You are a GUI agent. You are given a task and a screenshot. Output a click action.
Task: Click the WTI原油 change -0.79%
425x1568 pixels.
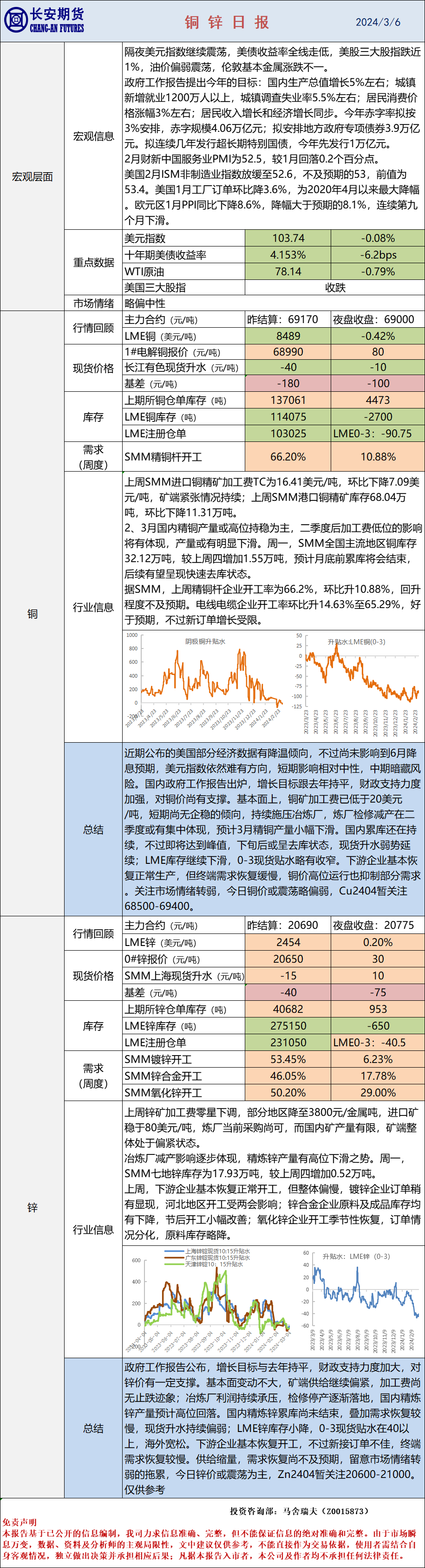click(x=378, y=272)
